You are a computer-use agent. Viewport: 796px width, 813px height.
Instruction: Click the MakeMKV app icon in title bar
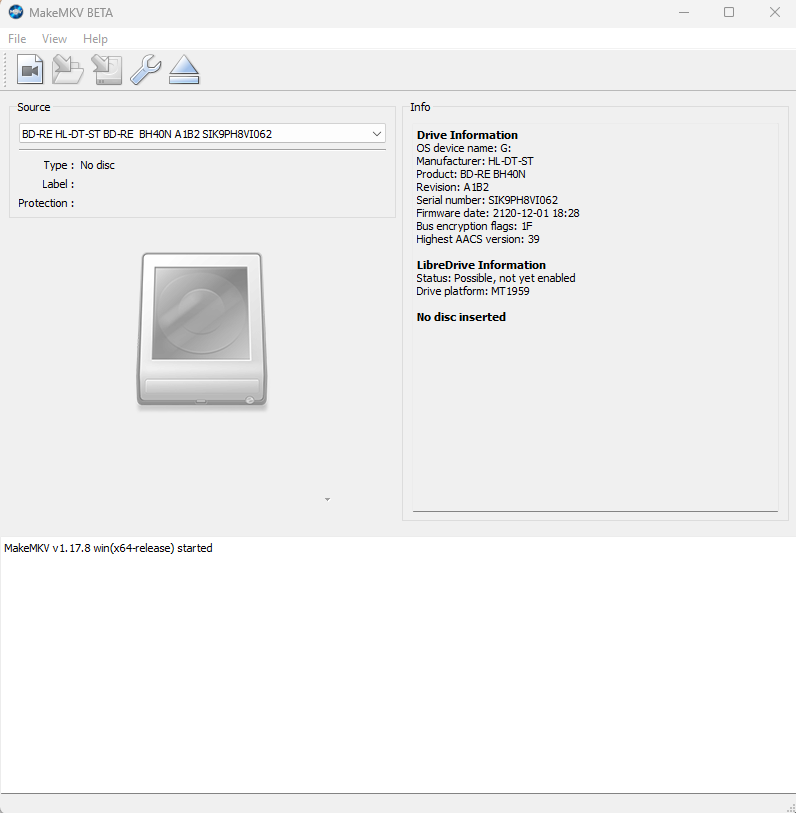pyautogui.click(x=16, y=12)
